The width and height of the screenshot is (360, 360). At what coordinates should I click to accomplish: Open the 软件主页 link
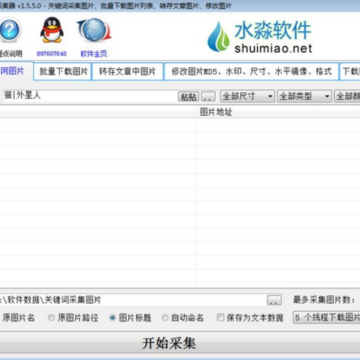[94, 54]
